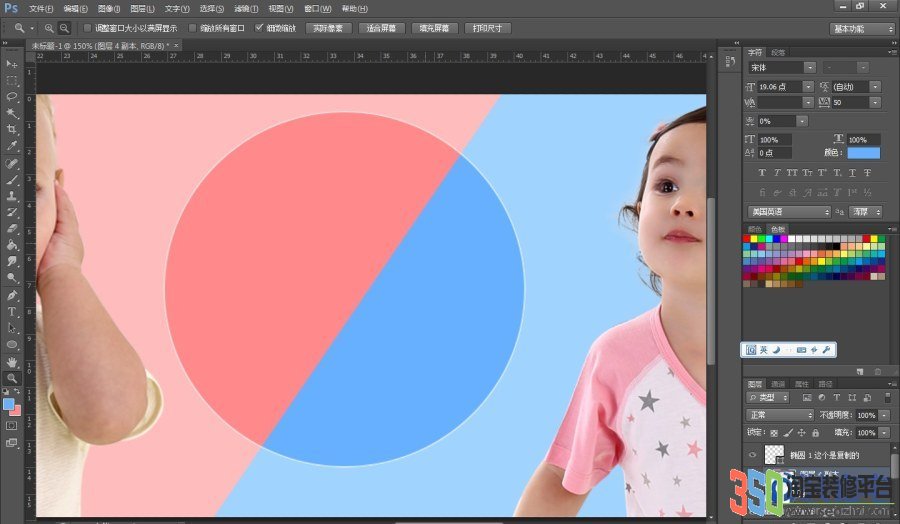Select the Crop tool
The height and width of the screenshot is (524, 900).
[11, 130]
